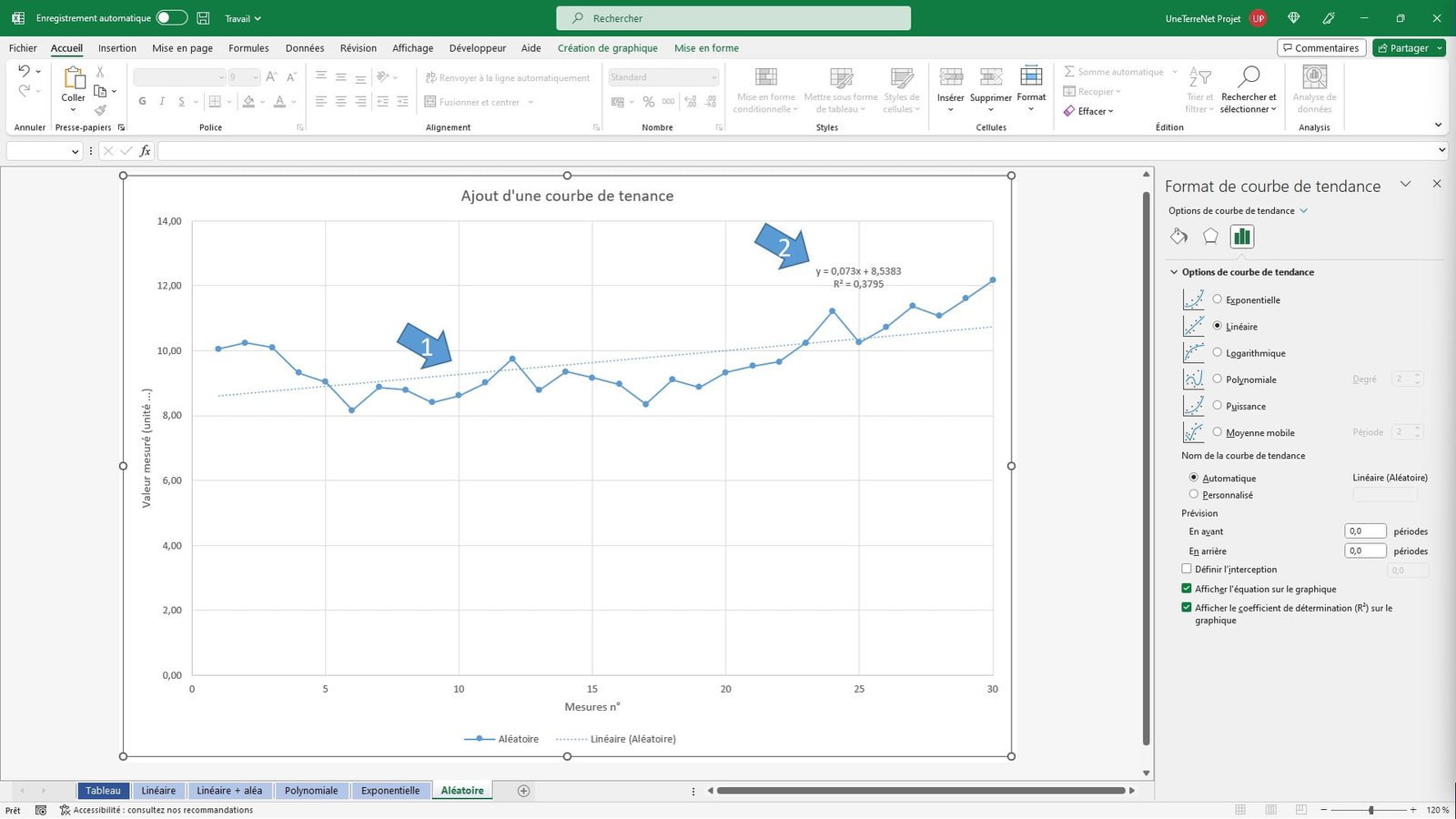The width and height of the screenshot is (1456, 819).
Task: Click the Rechercher et sélectionner magnifier icon
Action: pos(1248,78)
